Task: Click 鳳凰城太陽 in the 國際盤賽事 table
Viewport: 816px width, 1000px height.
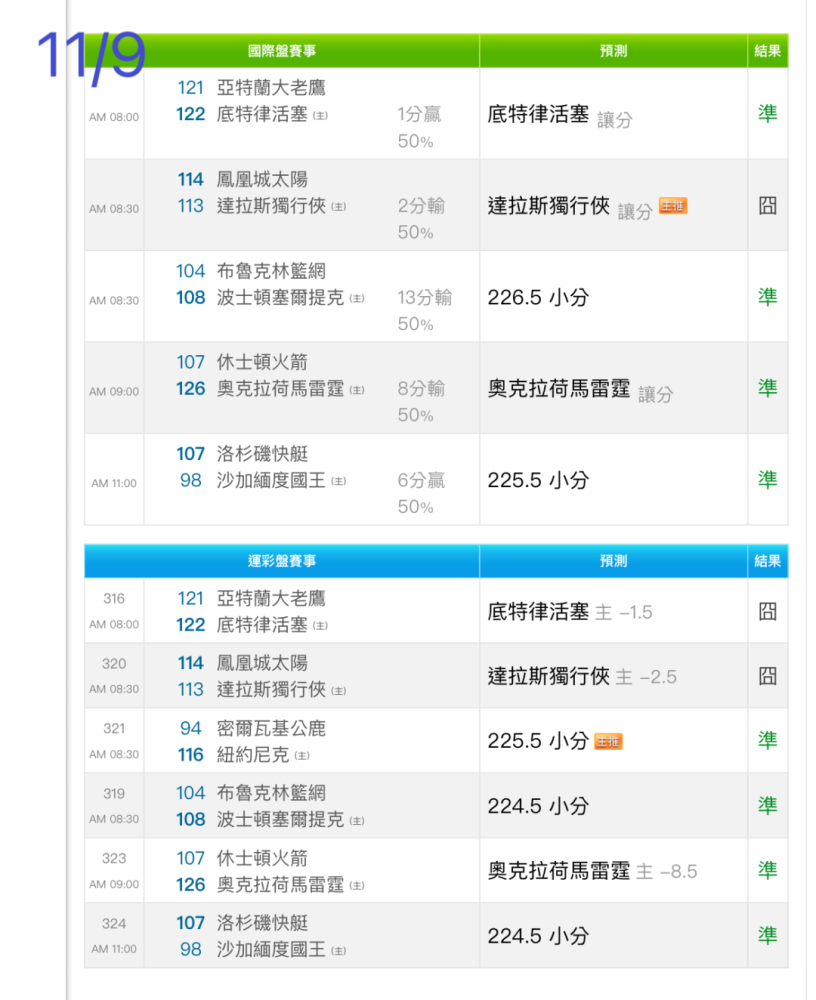Action: point(262,179)
